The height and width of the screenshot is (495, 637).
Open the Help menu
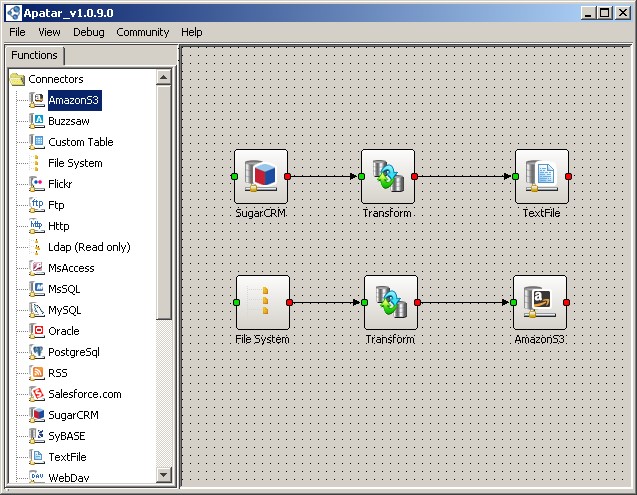(x=192, y=32)
